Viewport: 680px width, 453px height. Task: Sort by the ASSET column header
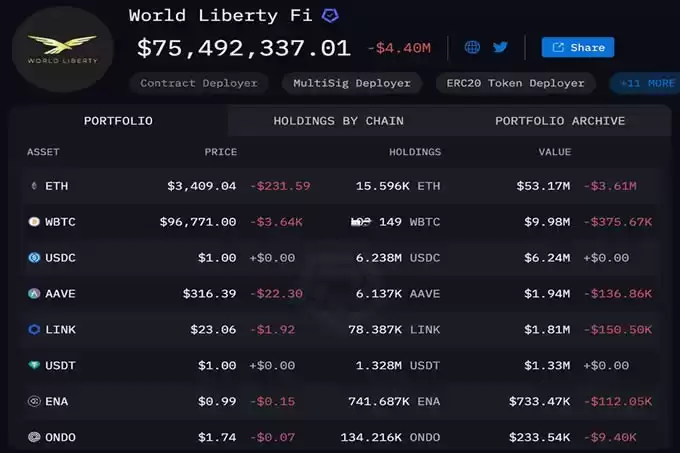(43, 152)
